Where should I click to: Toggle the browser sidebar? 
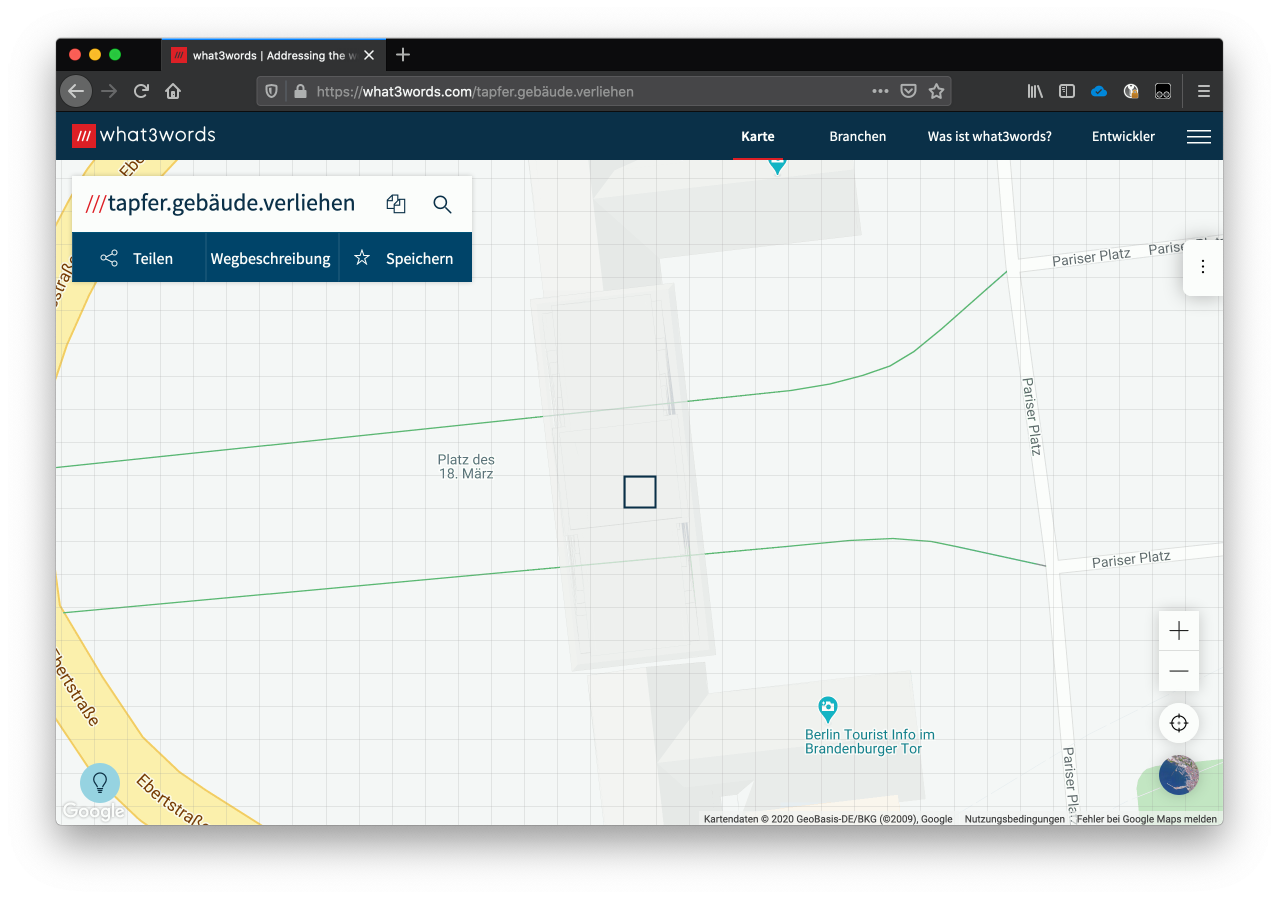coord(1067,91)
